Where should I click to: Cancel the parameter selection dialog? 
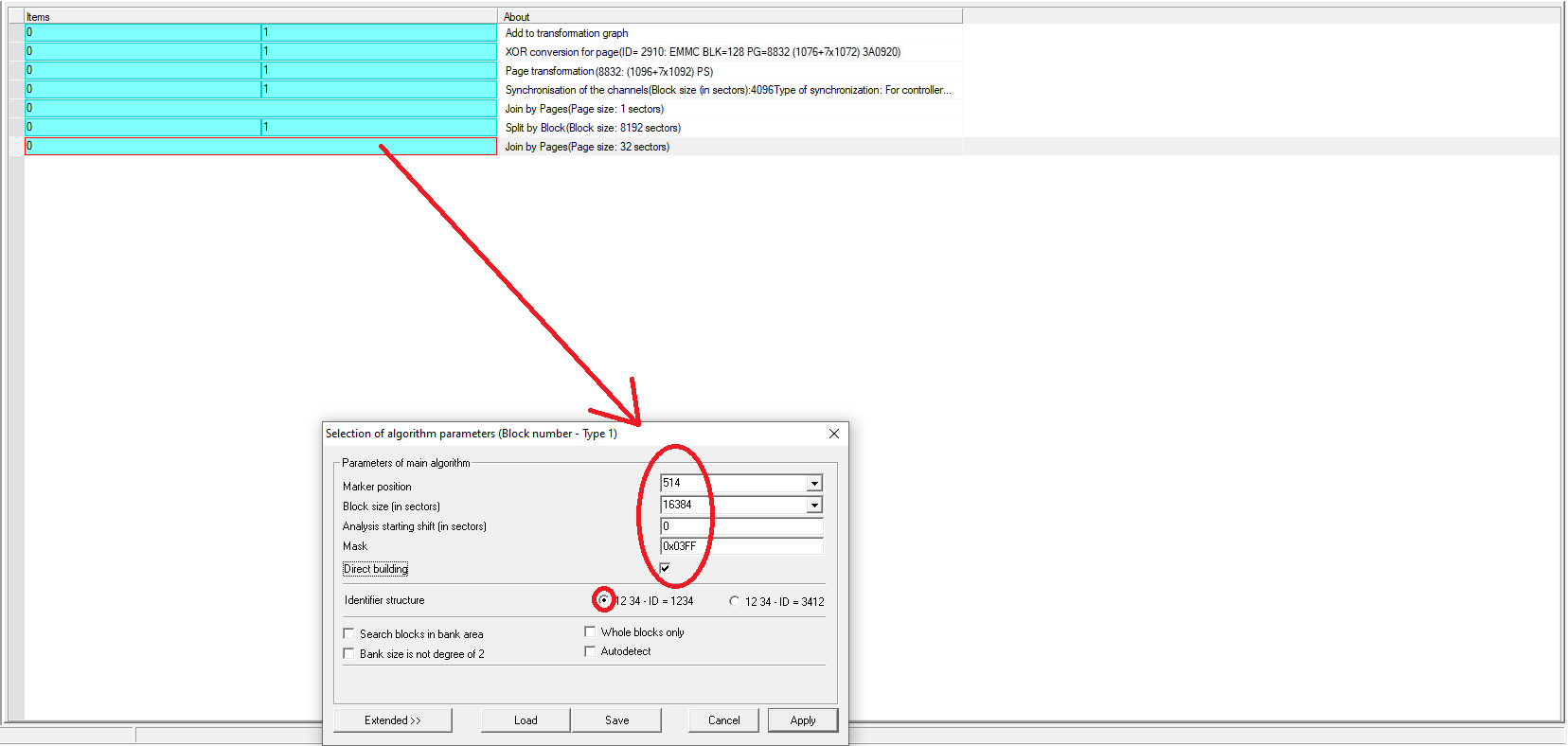pos(723,720)
